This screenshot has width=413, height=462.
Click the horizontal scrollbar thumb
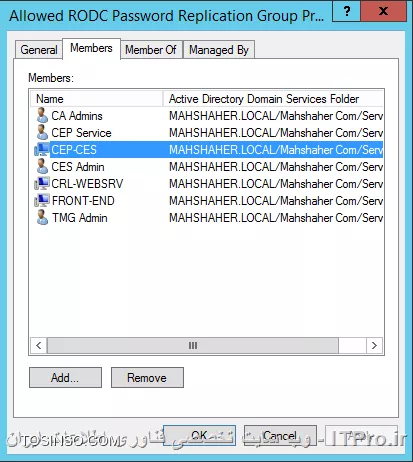tap(193, 345)
